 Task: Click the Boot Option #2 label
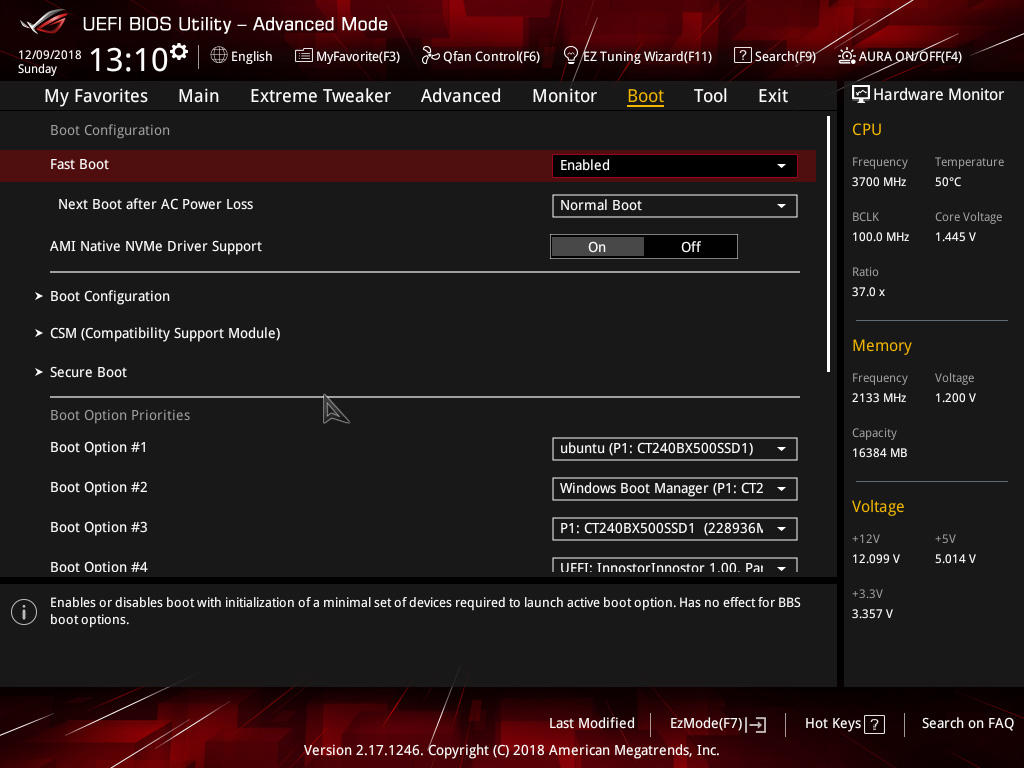point(99,487)
